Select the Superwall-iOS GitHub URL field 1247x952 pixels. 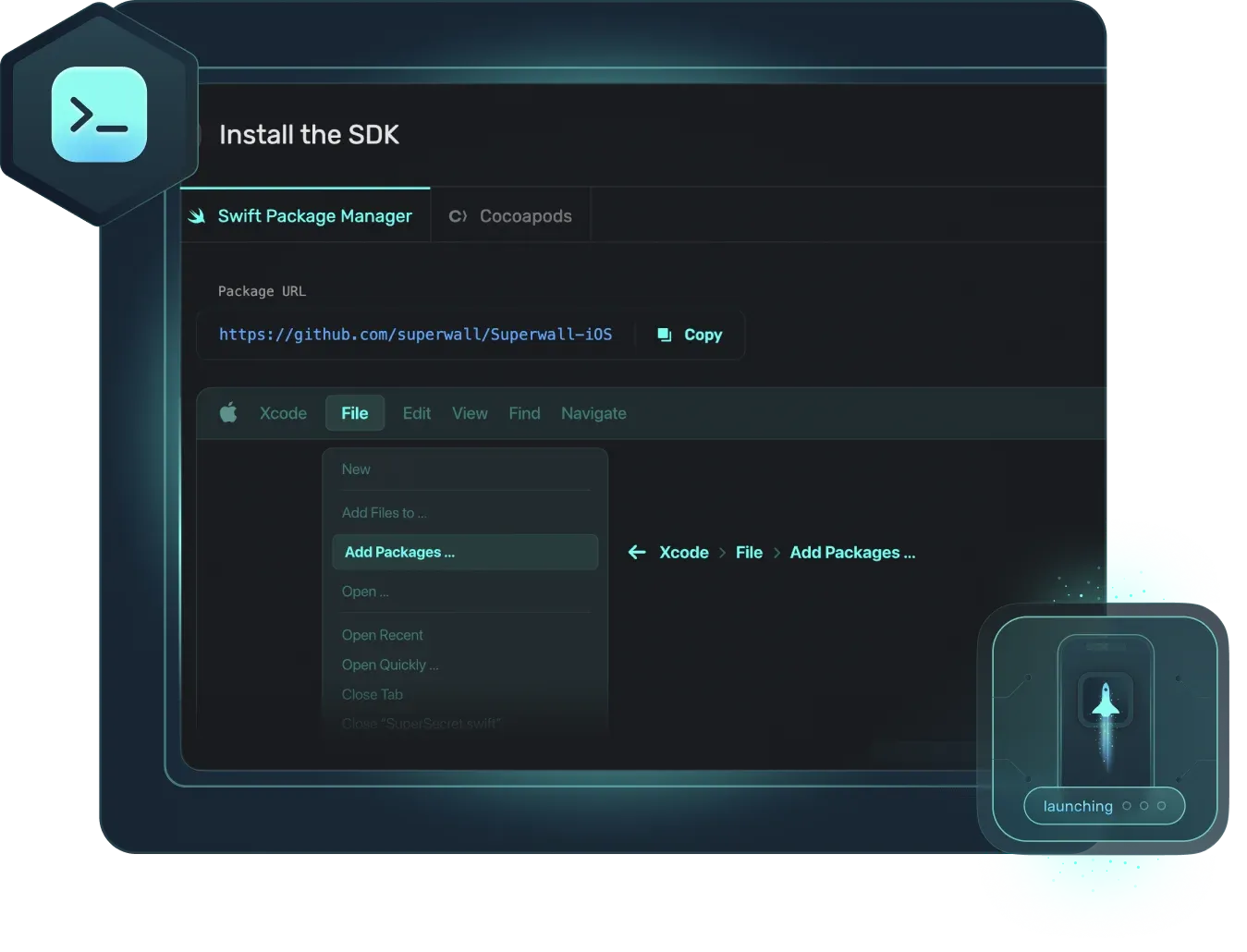415,335
